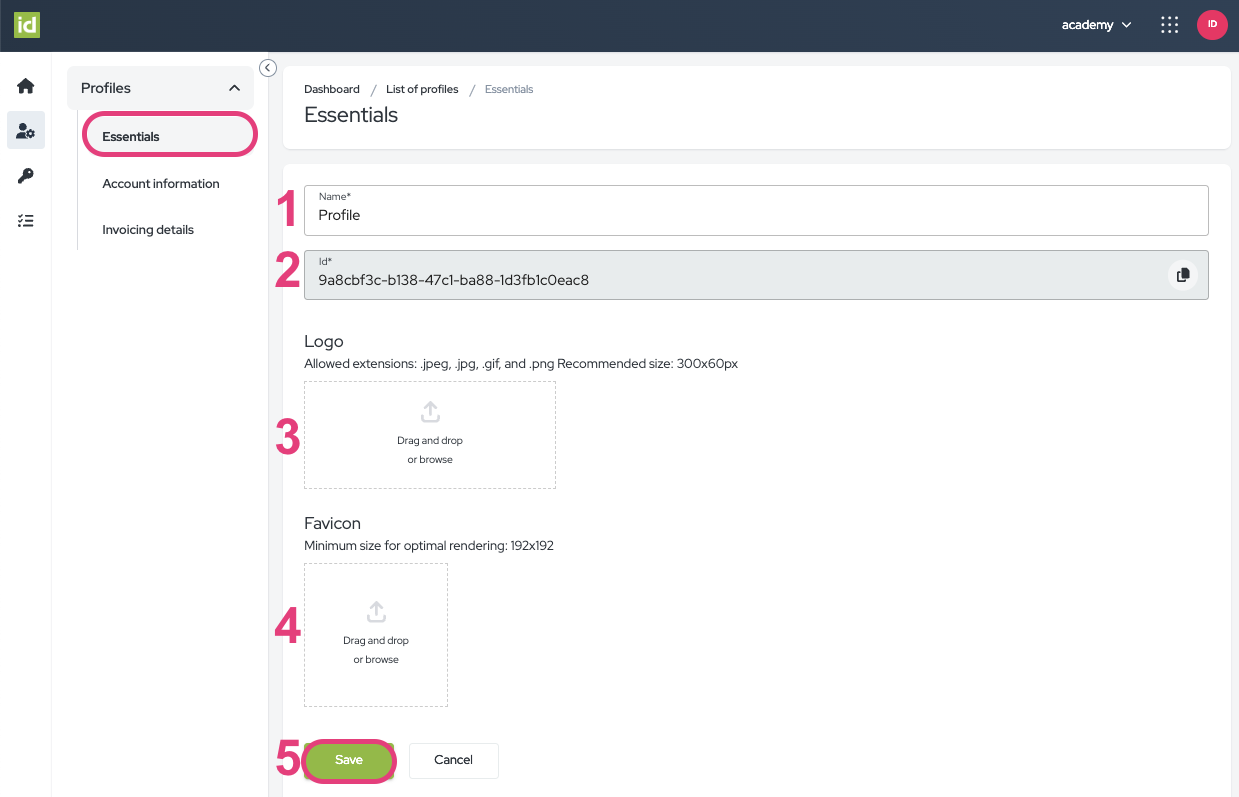Viewport: 1239px width, 797px height.
Task: Go to List of profiles breadcrumb
Action: tap(422, 89)
